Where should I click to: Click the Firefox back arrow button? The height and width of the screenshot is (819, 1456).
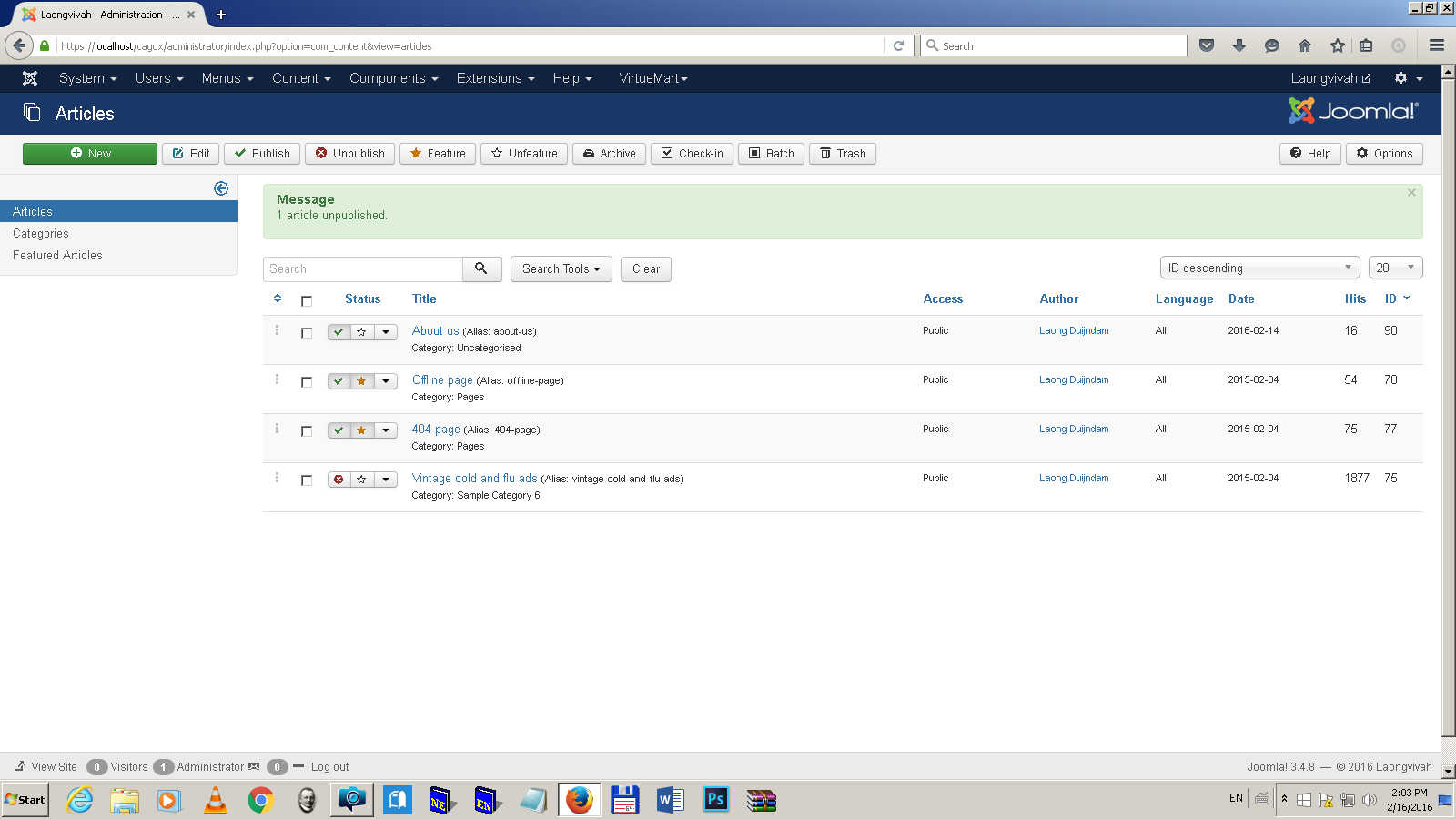click(19, 45)
